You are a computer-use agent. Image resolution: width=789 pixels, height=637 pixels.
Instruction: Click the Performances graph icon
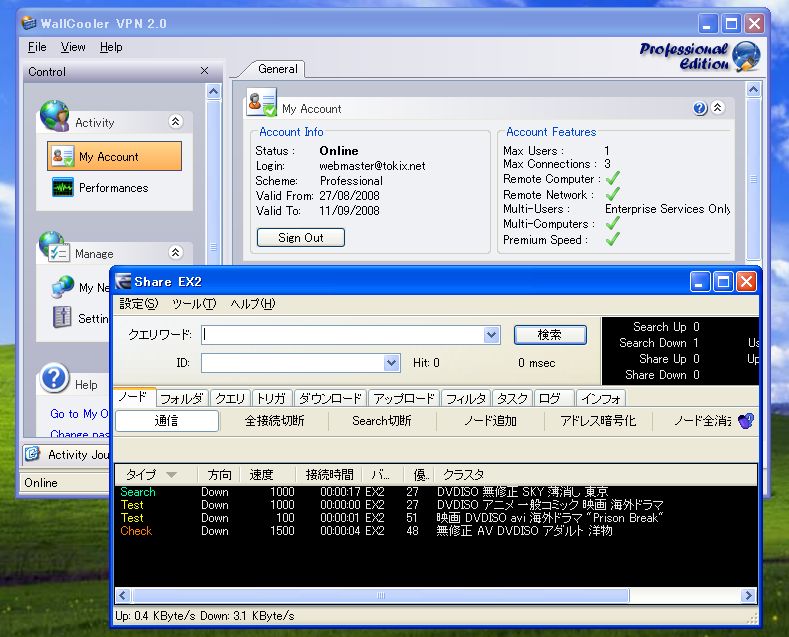click(63, 188)
